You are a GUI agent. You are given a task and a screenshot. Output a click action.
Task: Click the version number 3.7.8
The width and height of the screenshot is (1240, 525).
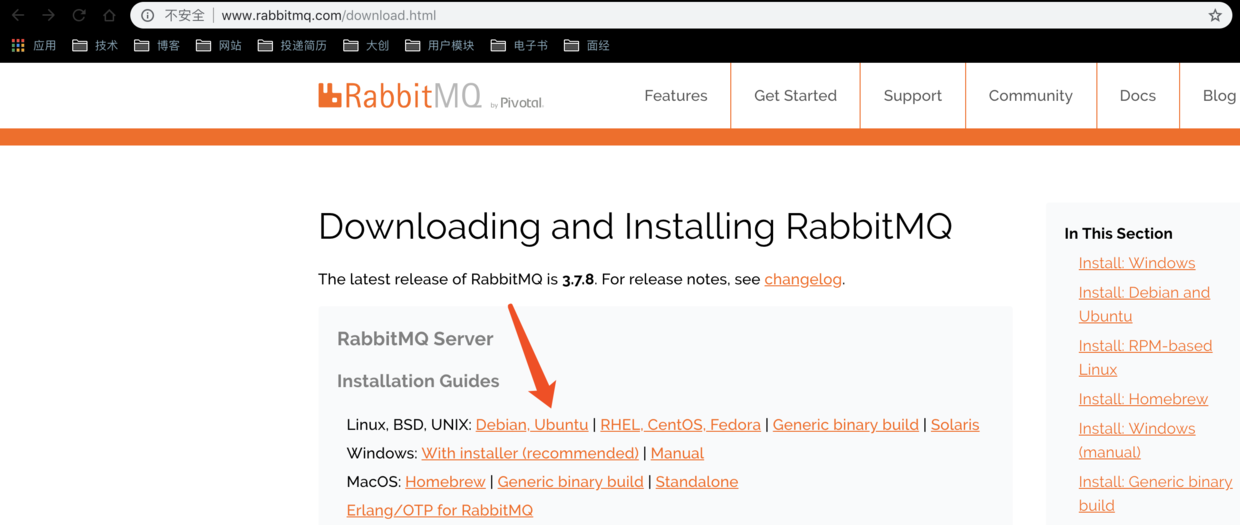(578, 279)
